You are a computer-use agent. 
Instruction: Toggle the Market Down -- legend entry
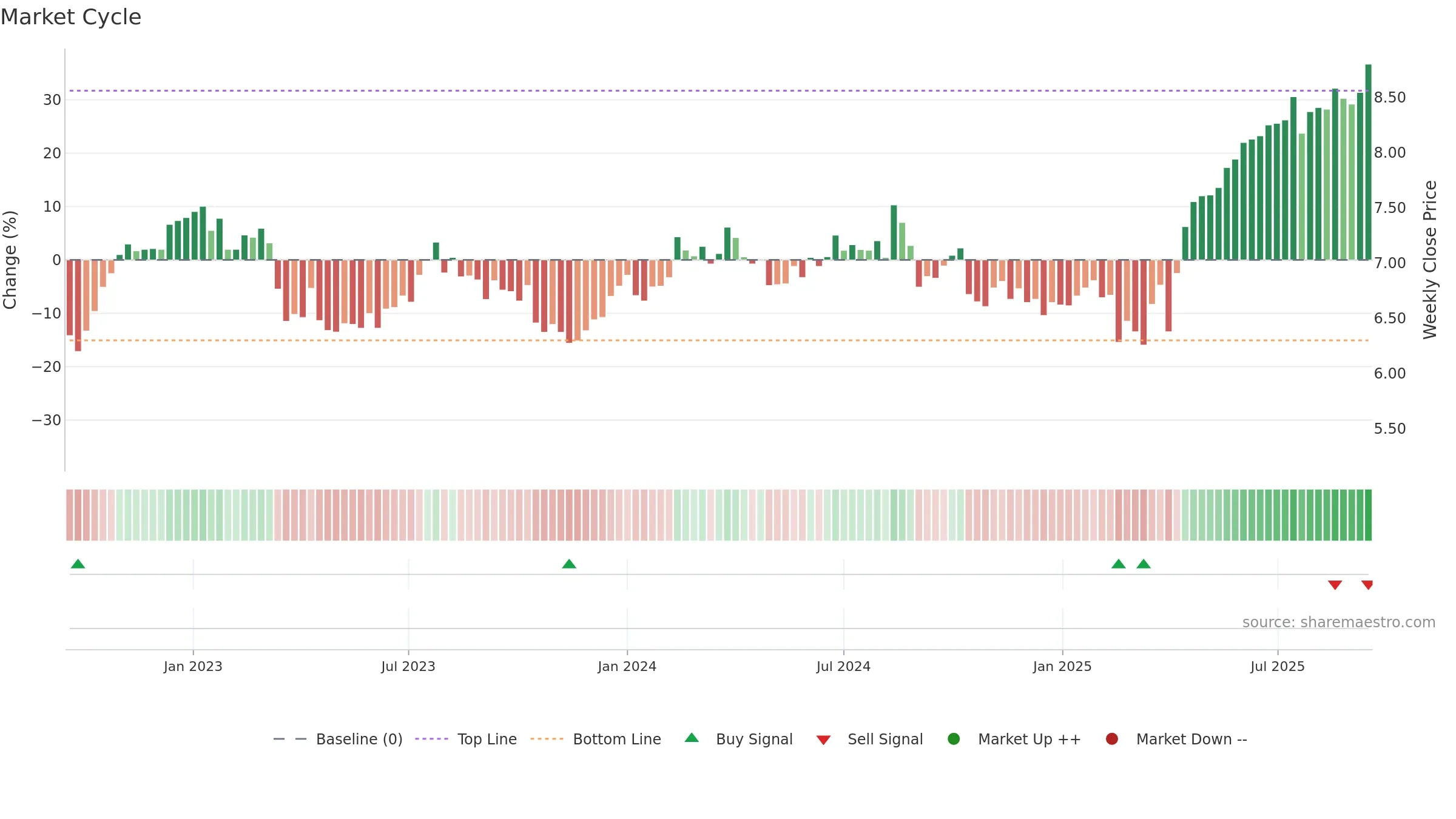pos(1176,739)
